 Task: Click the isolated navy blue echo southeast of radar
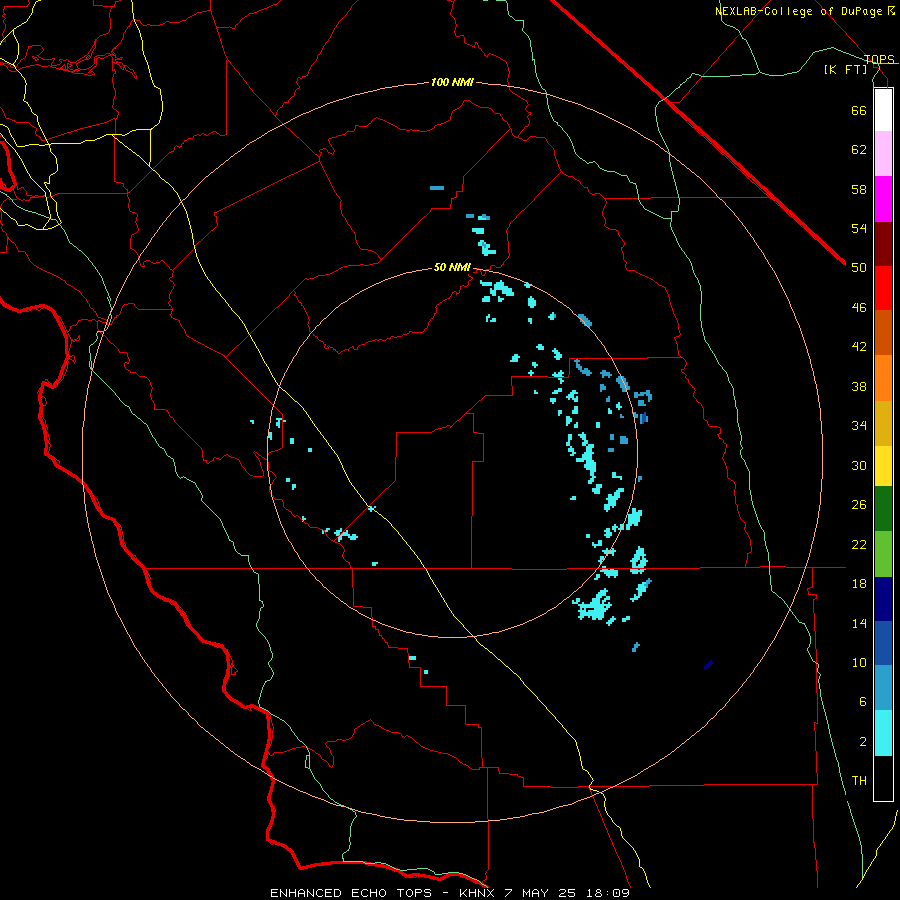coord(708,665)
